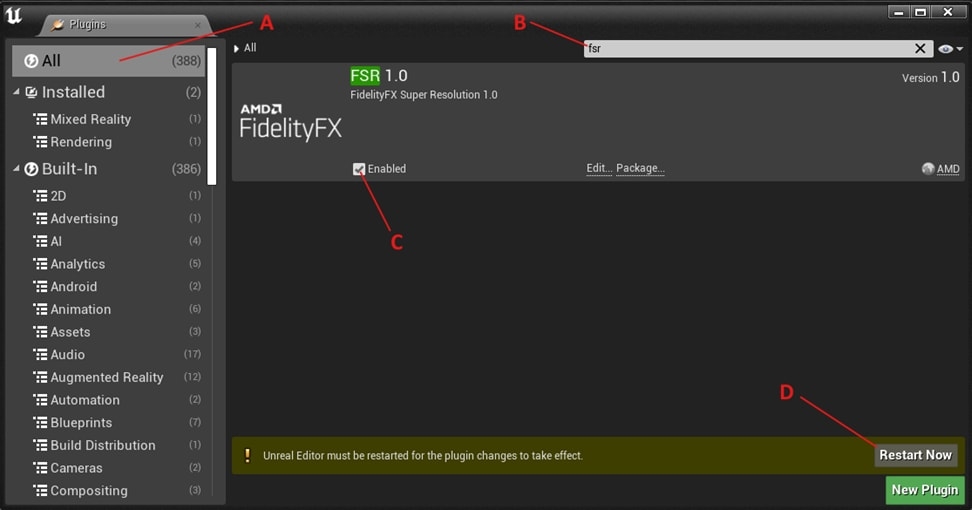Click the Unreal Engine logo icon

coord(13,15)
